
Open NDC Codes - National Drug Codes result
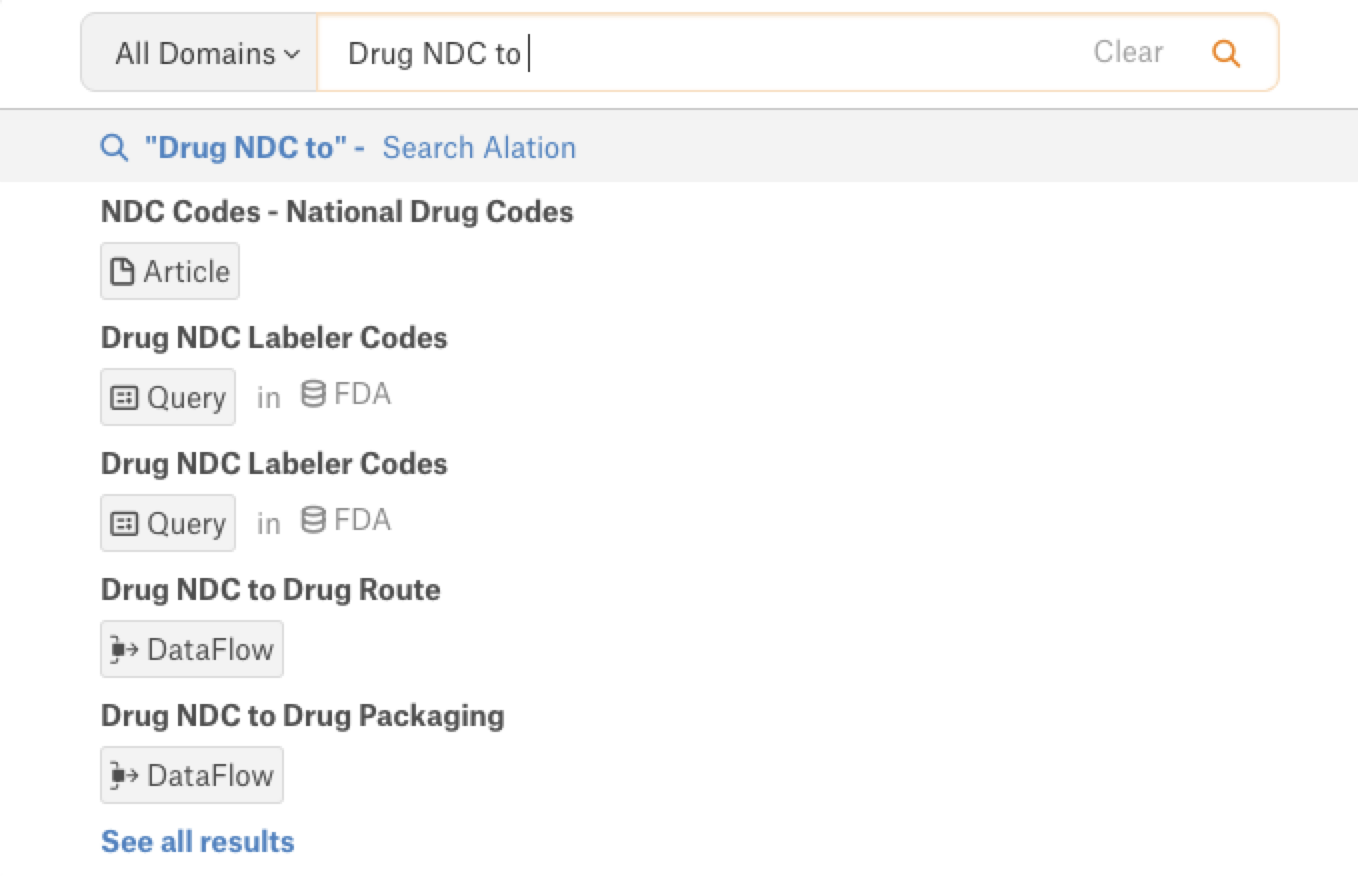(x=337, y=212)
